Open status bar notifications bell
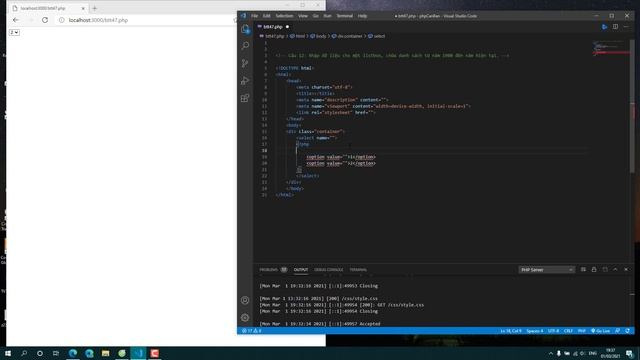 click(x=627, y=331)
